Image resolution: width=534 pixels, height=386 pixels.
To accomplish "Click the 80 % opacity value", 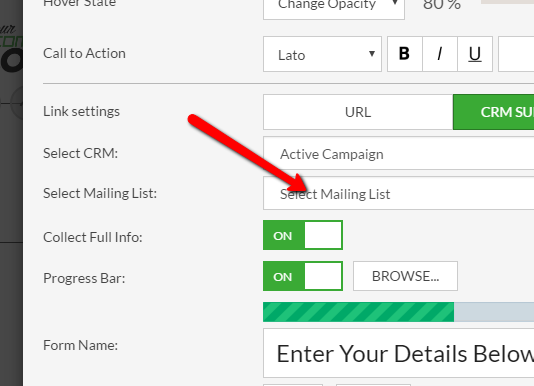I will coord(442,5).
